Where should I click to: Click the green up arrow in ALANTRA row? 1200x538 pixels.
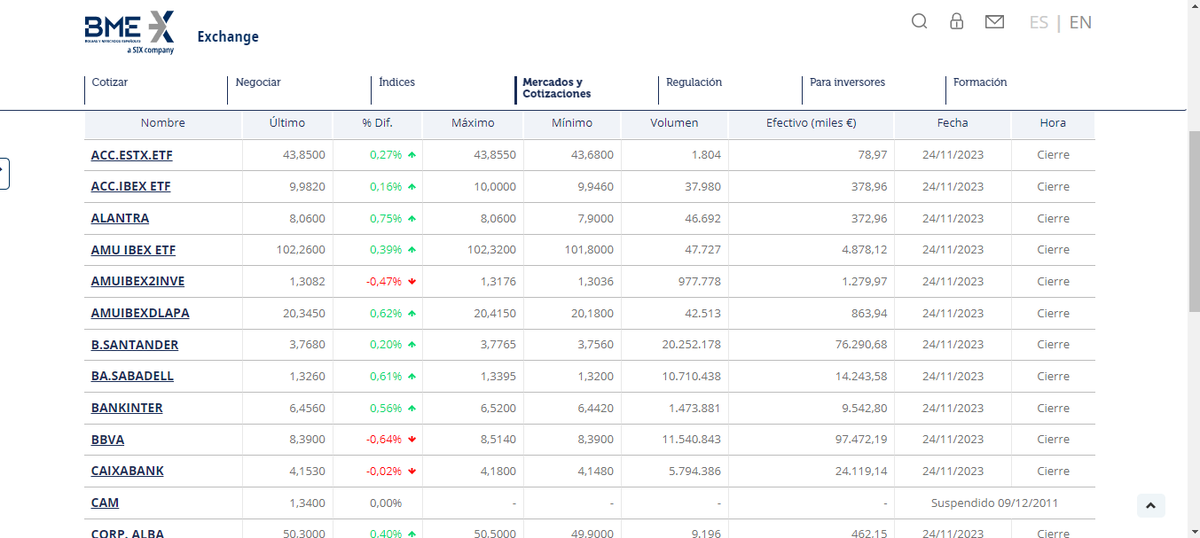coord(412,218)
